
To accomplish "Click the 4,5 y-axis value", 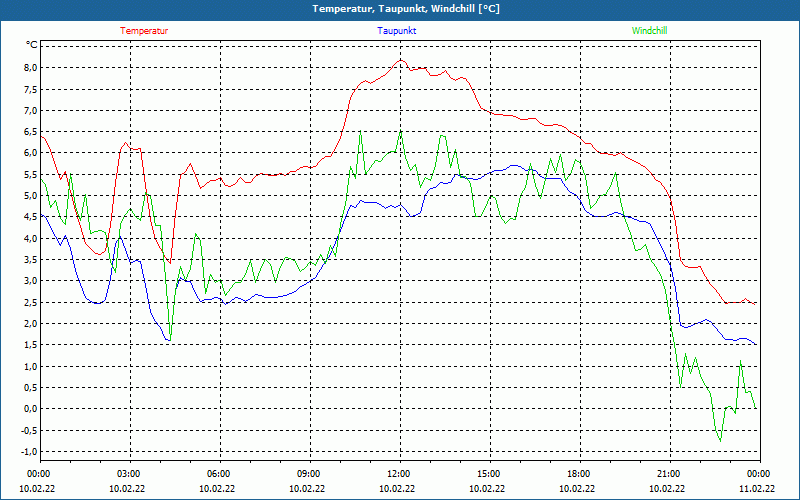I will (x=31, y=217).
